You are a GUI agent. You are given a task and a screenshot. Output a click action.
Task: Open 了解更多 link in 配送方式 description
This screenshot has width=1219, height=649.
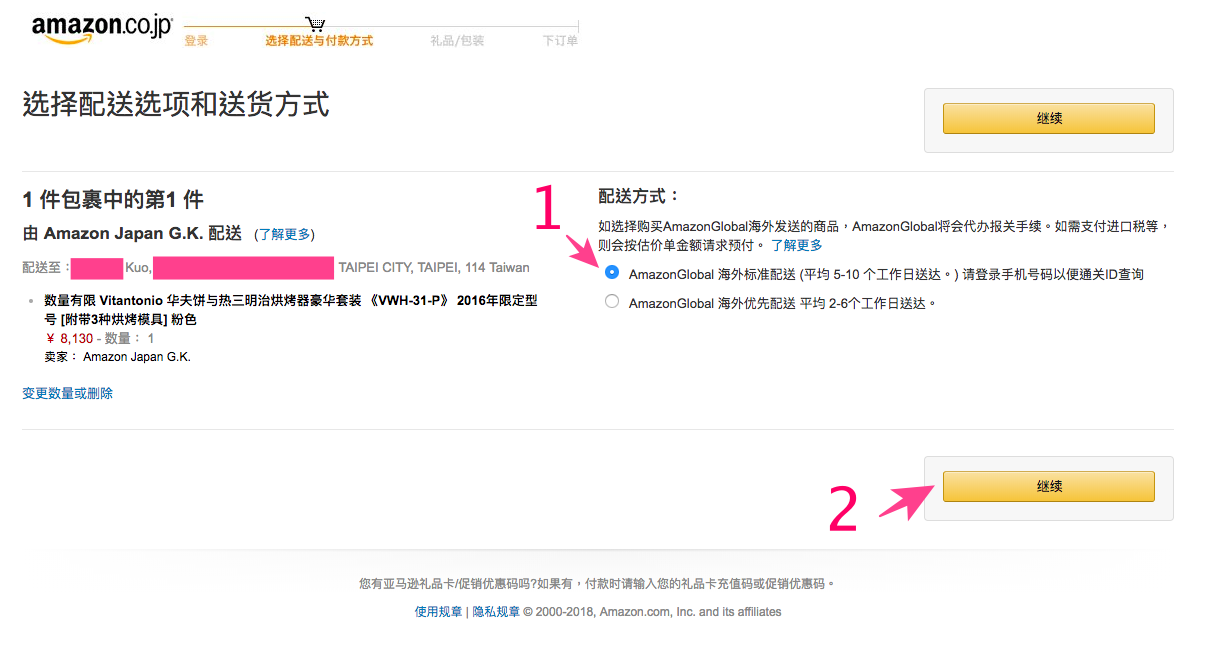[797, 245]
